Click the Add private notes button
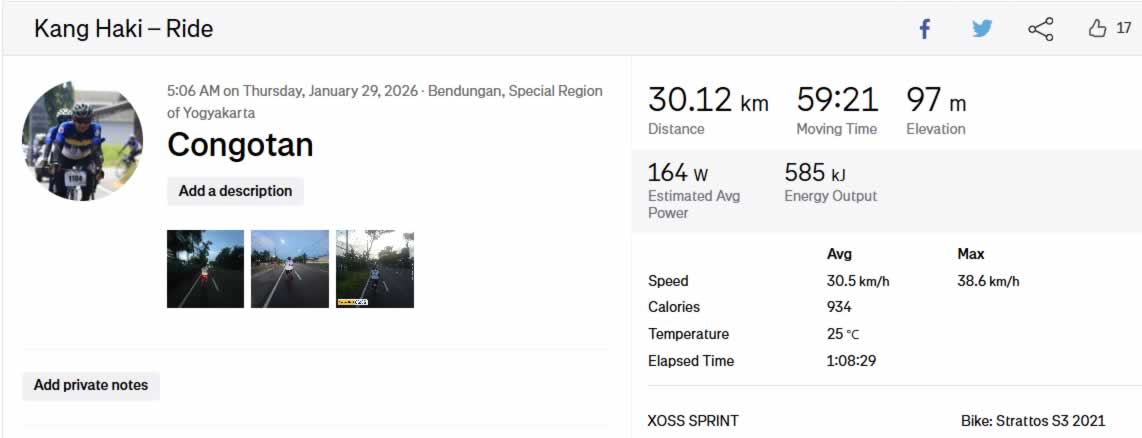The image size is (1142, 438). tap(91, 385)
